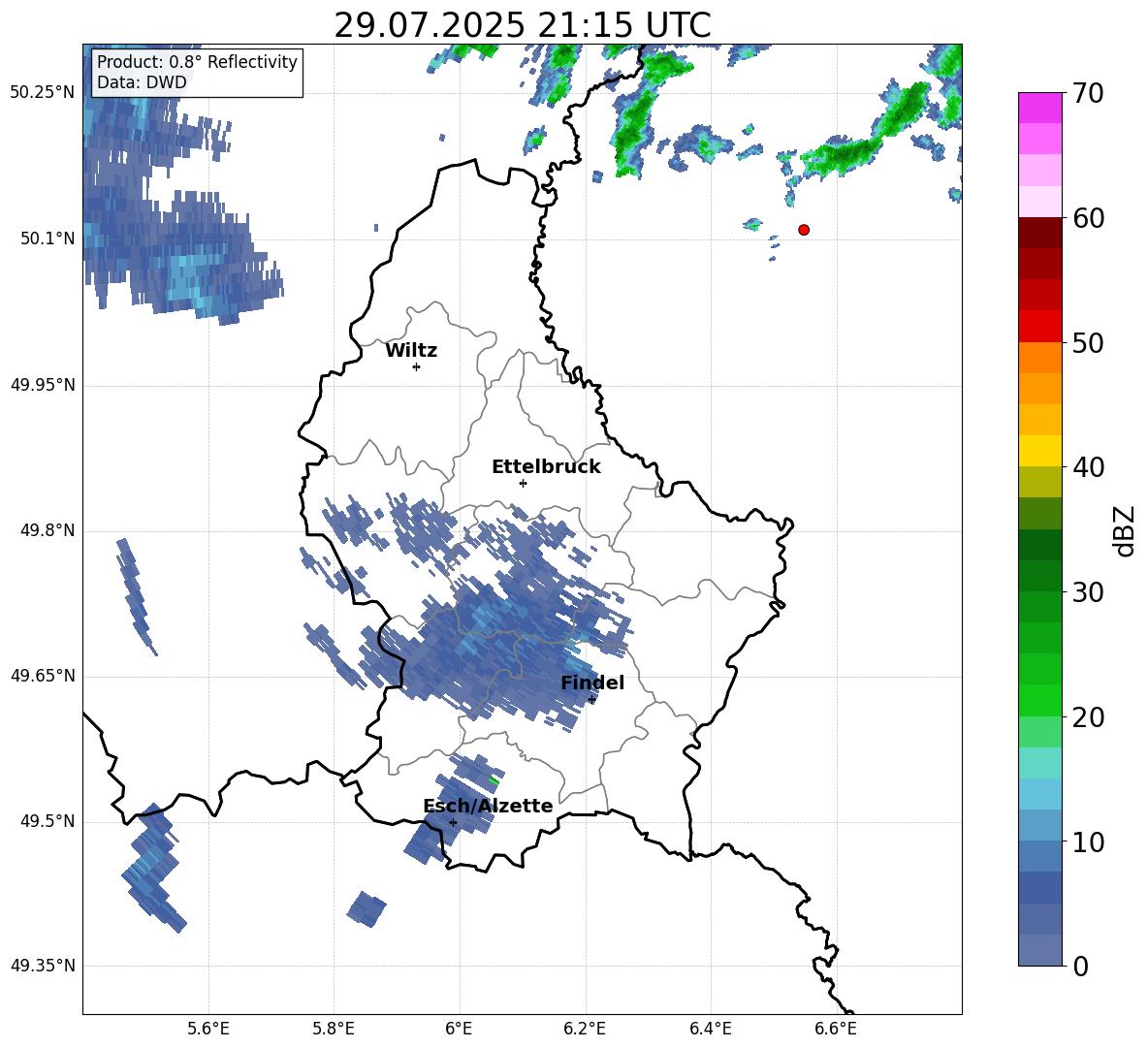This screenshot has height=1048, width=1148.
Task: Pick the magenta swatch near 70 dBZ
Action: coord(1039,109)
